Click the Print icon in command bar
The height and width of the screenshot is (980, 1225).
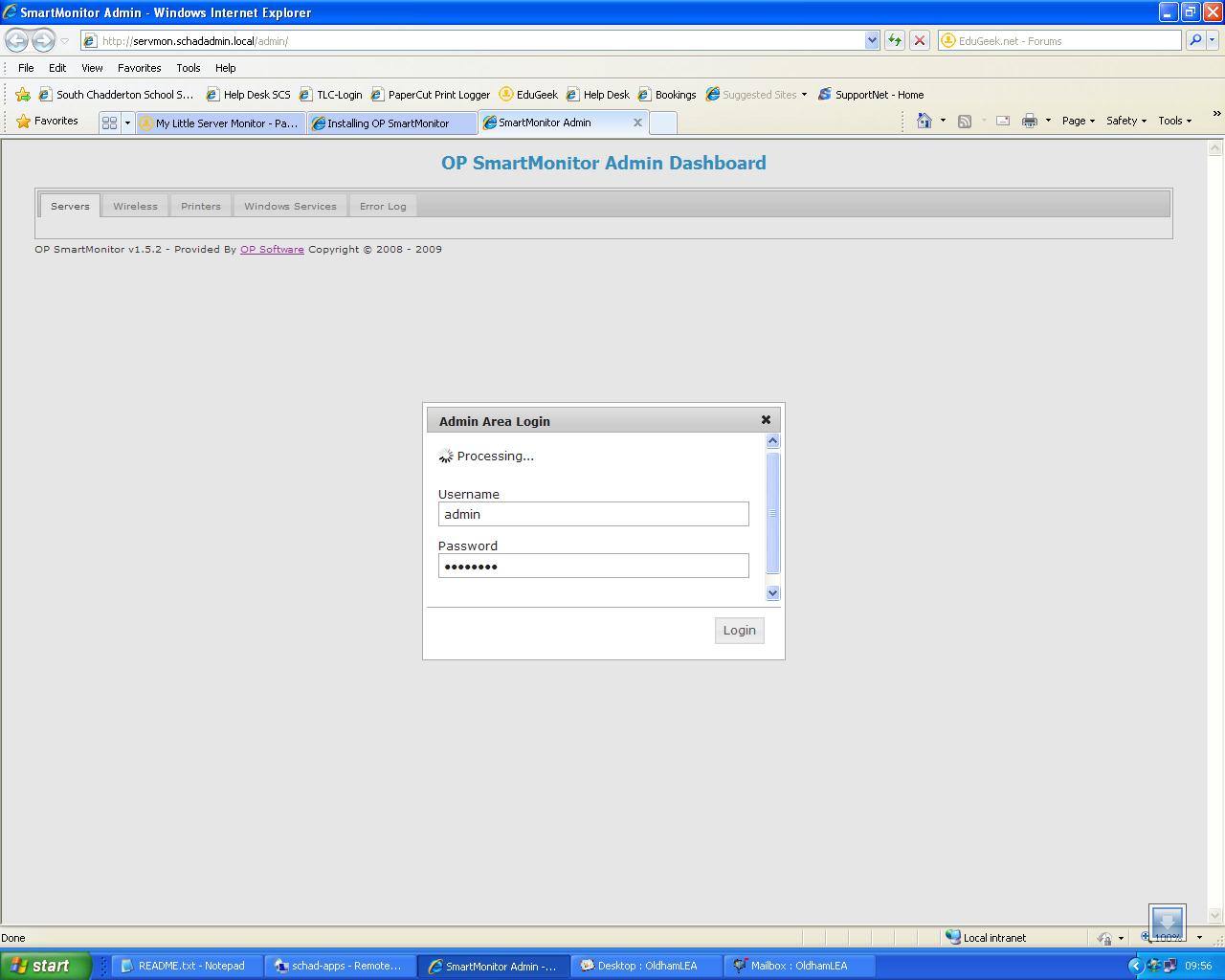coord(1030,121)
